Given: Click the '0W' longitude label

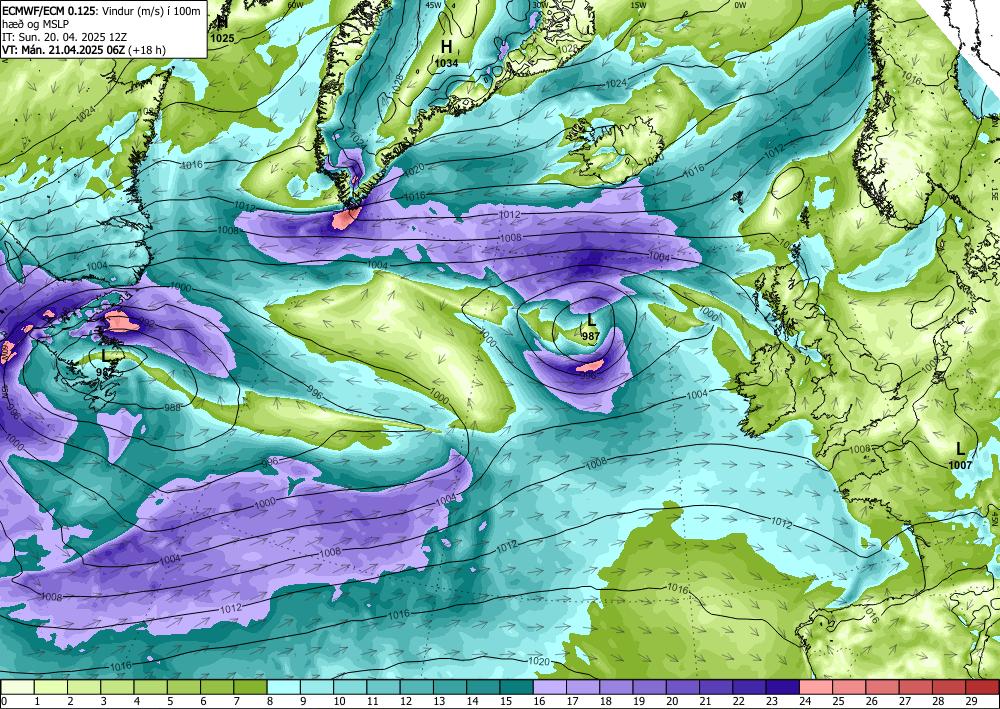Looking at the screenshot, I should pyautogui.click(x=740, y=5).
